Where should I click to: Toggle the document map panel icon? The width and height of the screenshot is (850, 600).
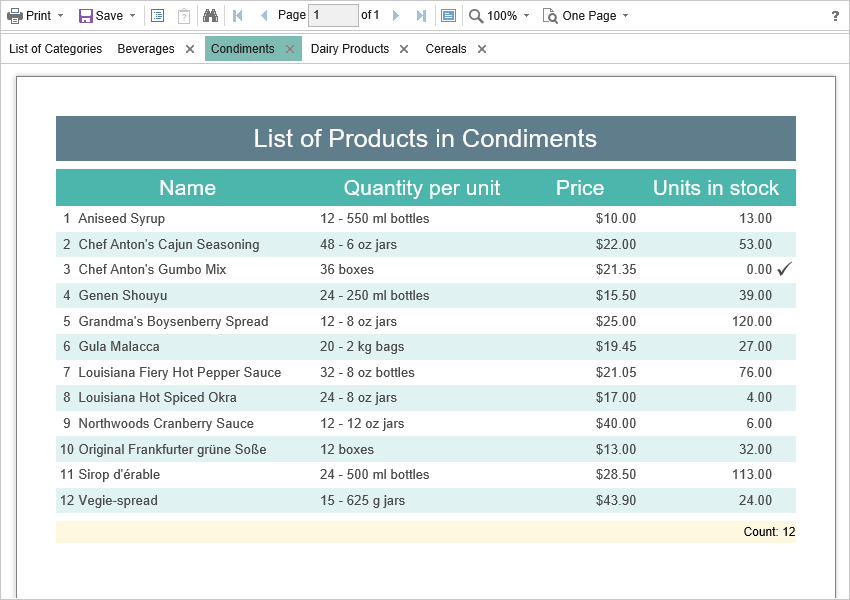click(x=159, y=15)
